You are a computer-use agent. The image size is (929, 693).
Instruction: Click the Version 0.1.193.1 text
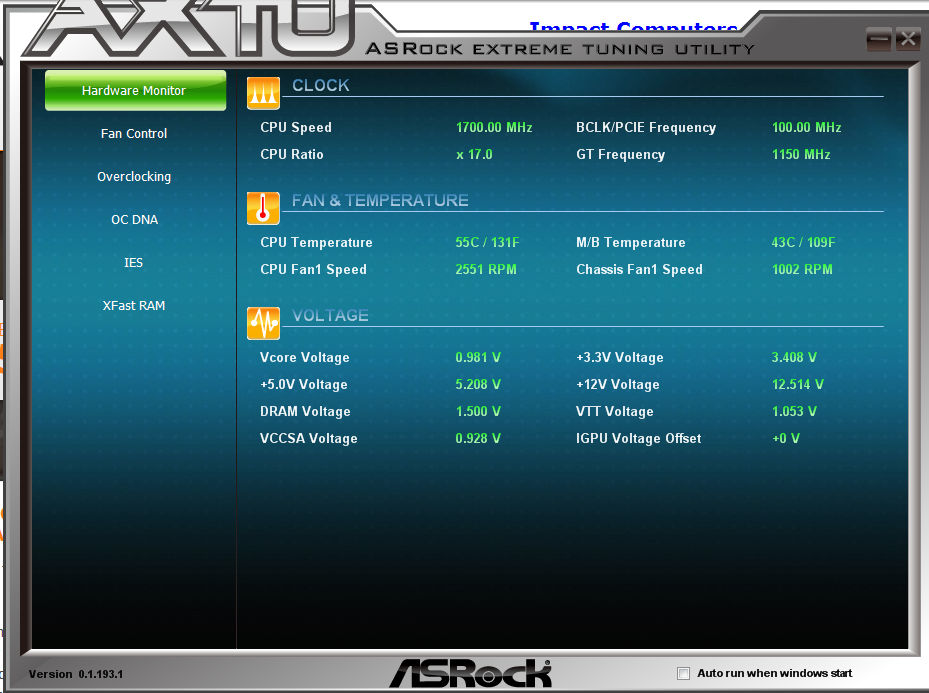pos(76,674)
